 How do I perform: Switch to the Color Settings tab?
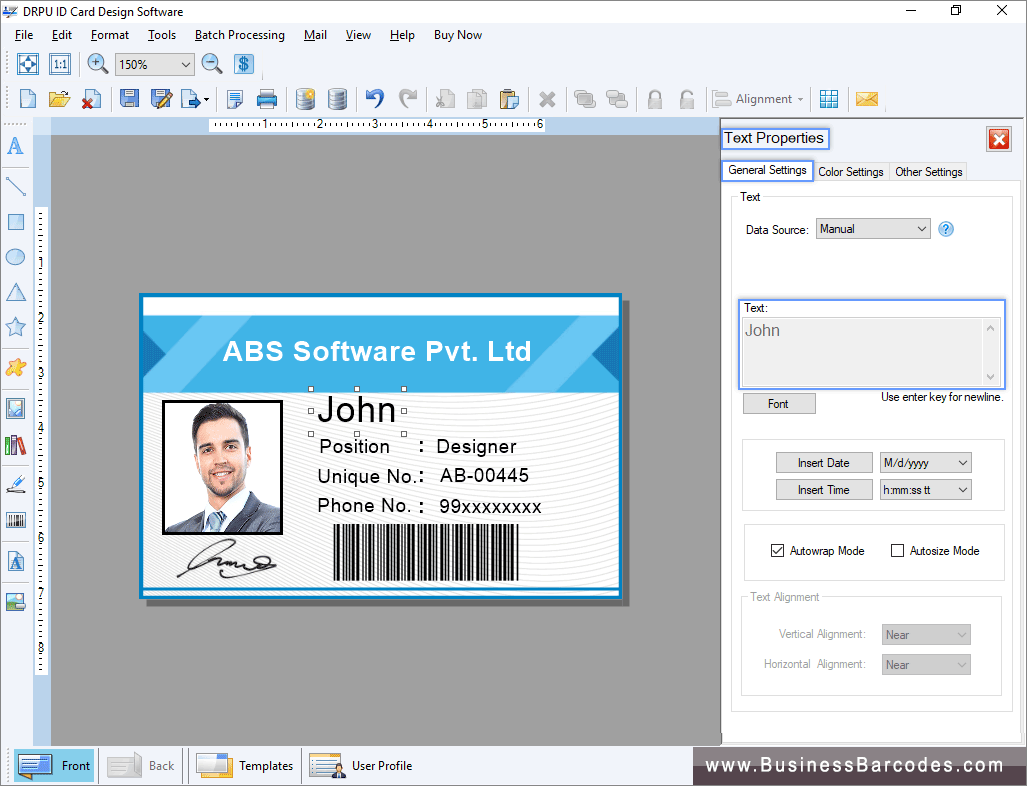[851, 171]
